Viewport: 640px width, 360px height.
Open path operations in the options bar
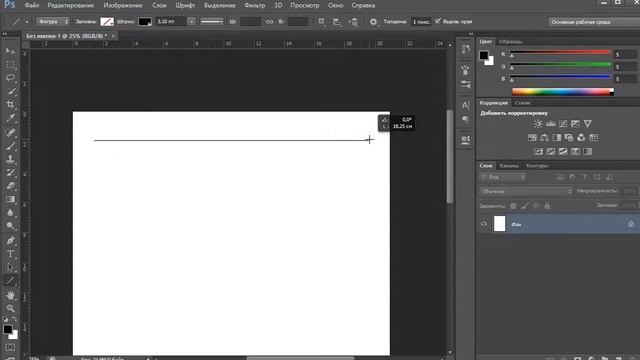click(x=322, y=22)
